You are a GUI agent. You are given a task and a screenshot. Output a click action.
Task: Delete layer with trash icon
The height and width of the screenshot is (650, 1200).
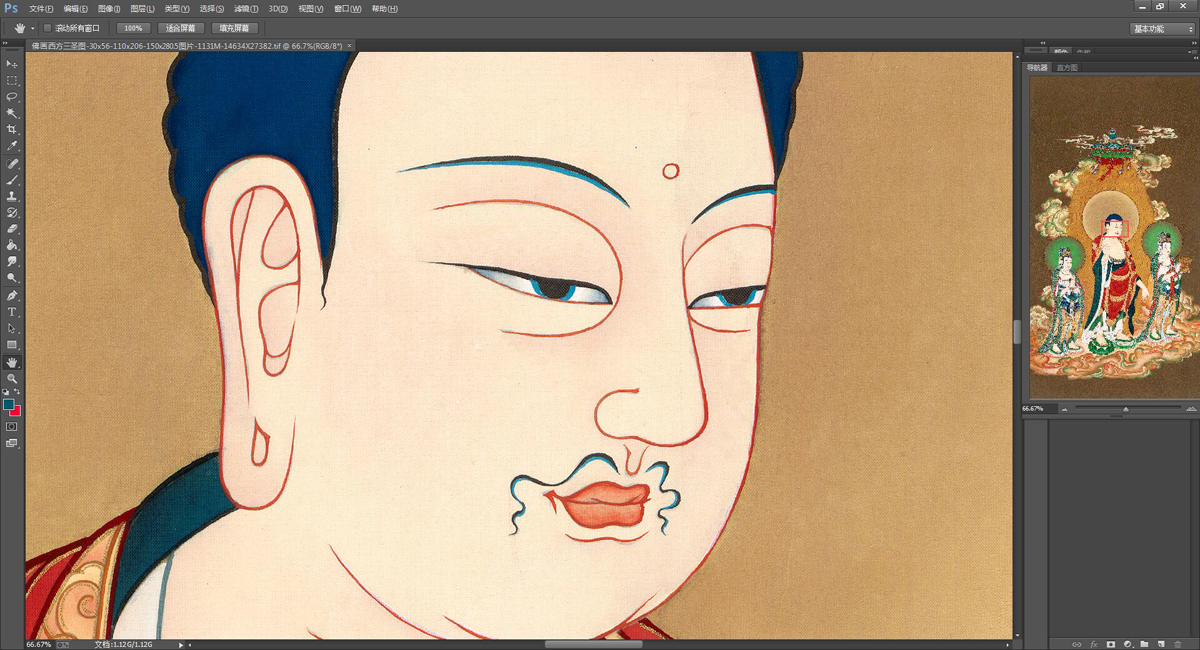[1178, 643]
